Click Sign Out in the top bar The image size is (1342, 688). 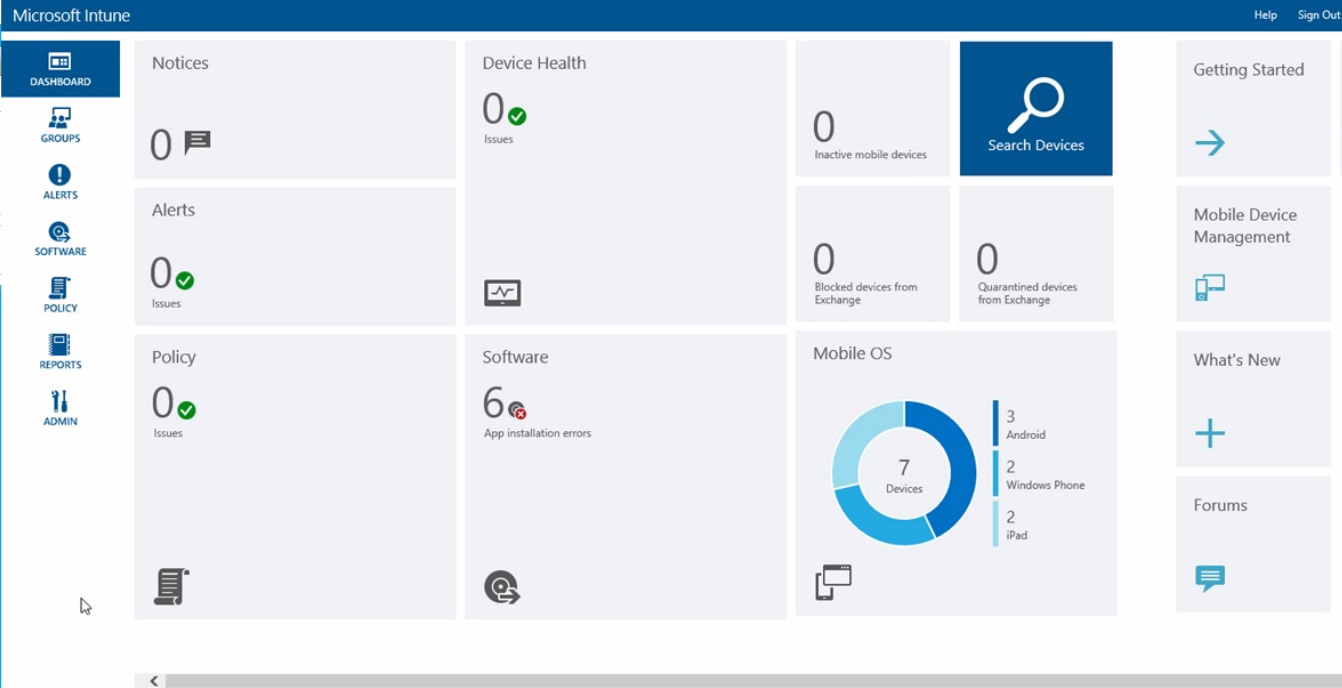click(x=1319, y=15)
